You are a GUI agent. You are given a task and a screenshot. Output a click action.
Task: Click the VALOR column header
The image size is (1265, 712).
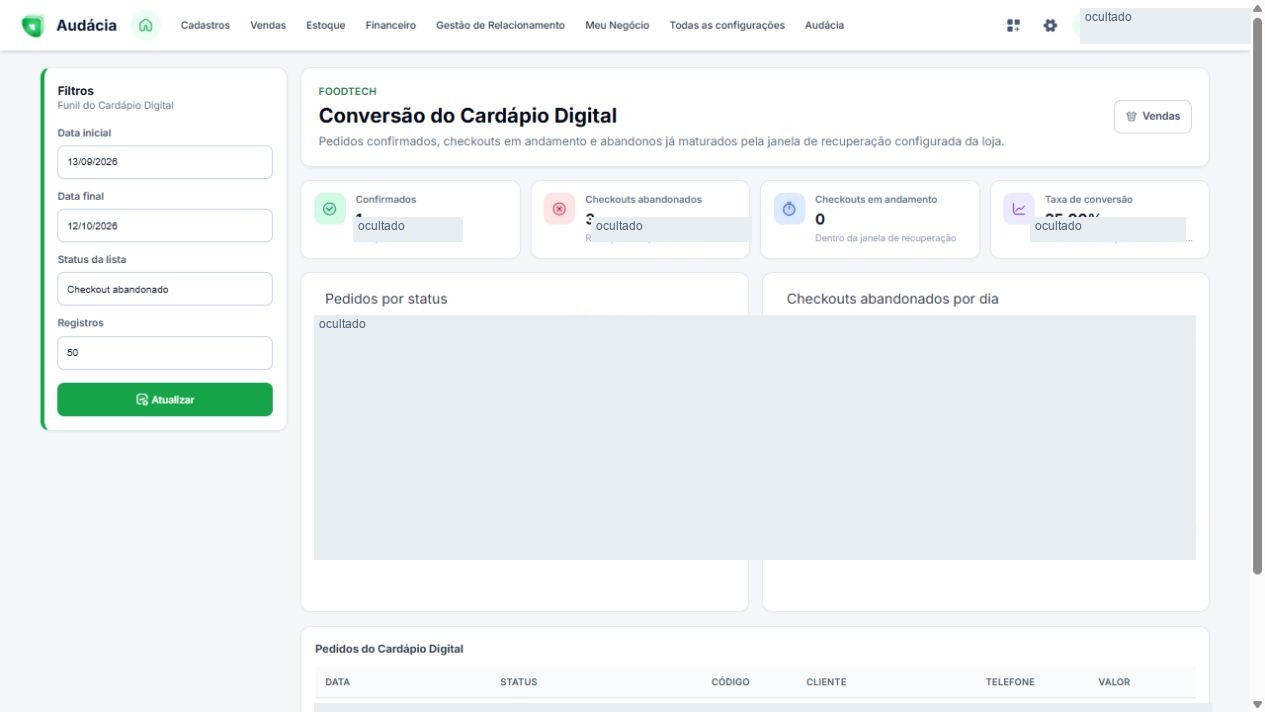pyautogui.click(x=1114, y=682)
